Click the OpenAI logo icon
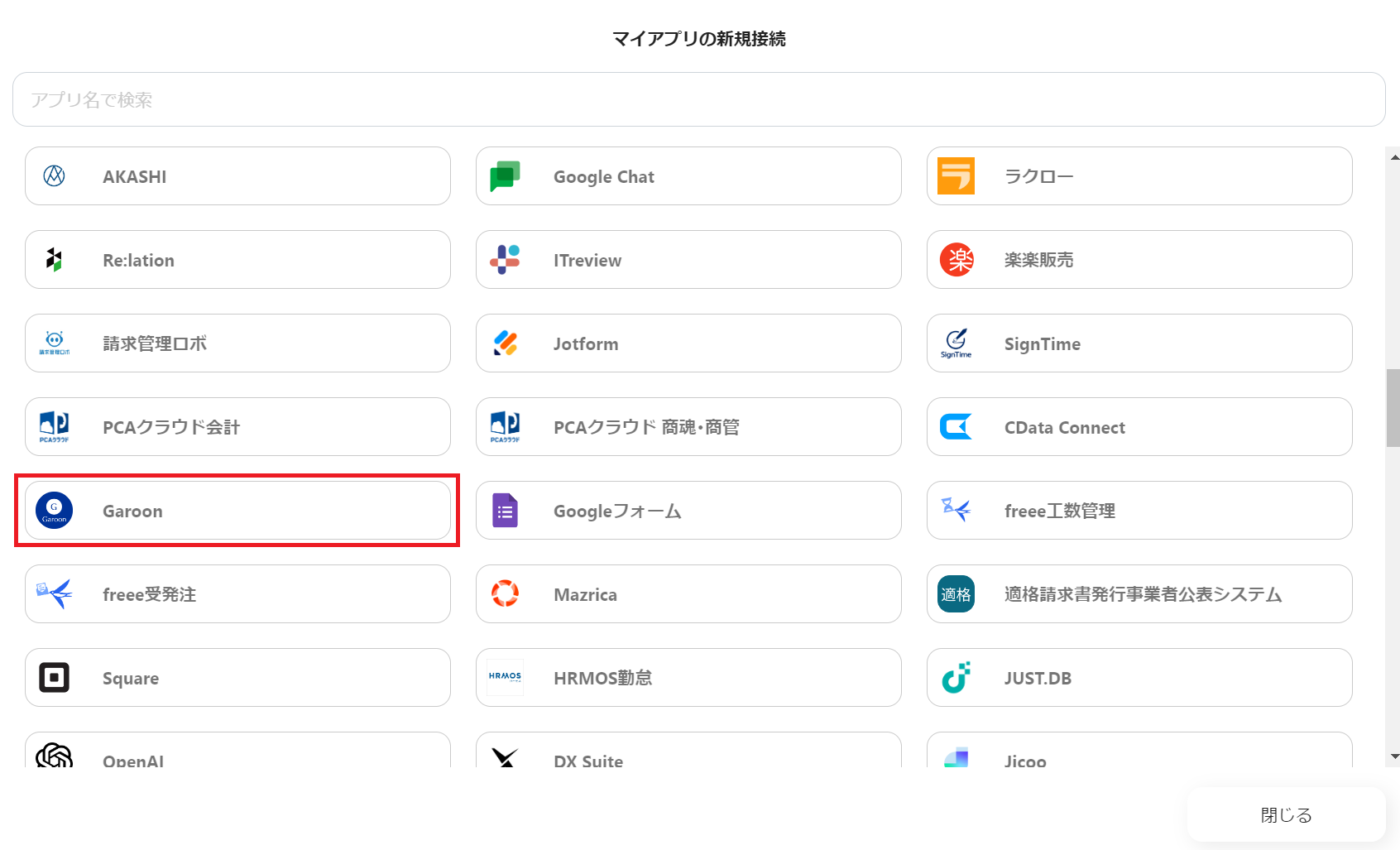The image size is (1400, 850). (x=55, y=755)
